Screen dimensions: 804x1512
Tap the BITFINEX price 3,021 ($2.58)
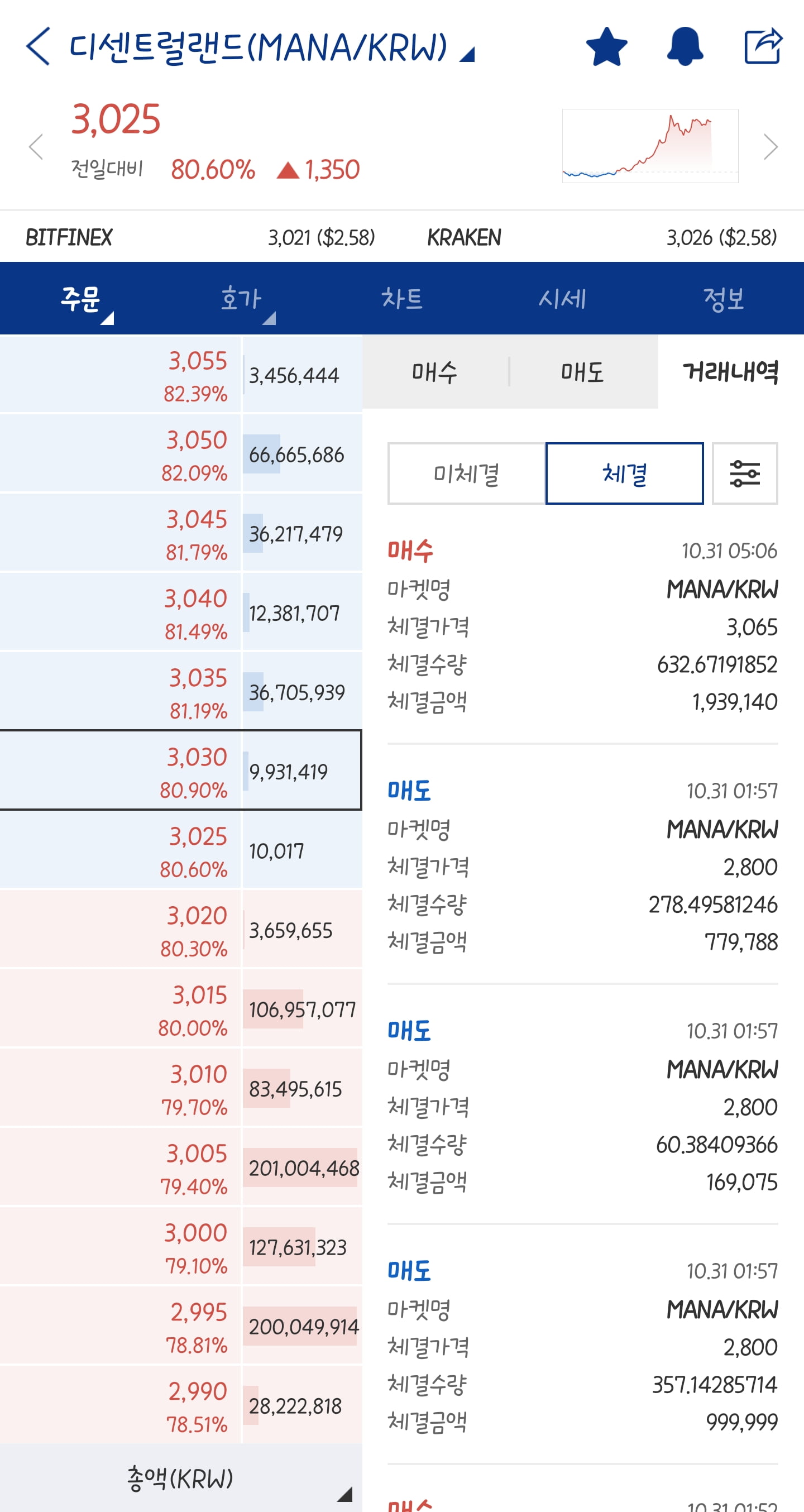[x=322, y=238]
